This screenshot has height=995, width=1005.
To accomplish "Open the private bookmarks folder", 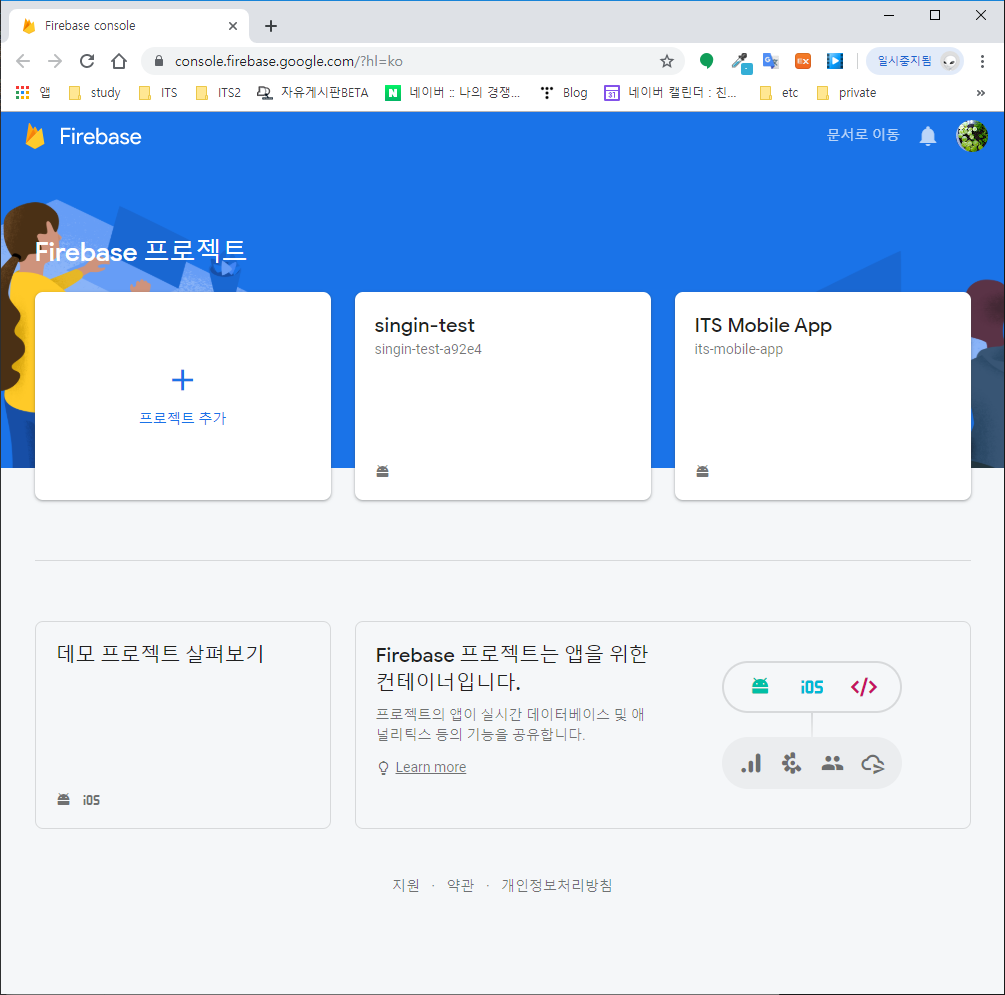I will [x=847, y=93].
